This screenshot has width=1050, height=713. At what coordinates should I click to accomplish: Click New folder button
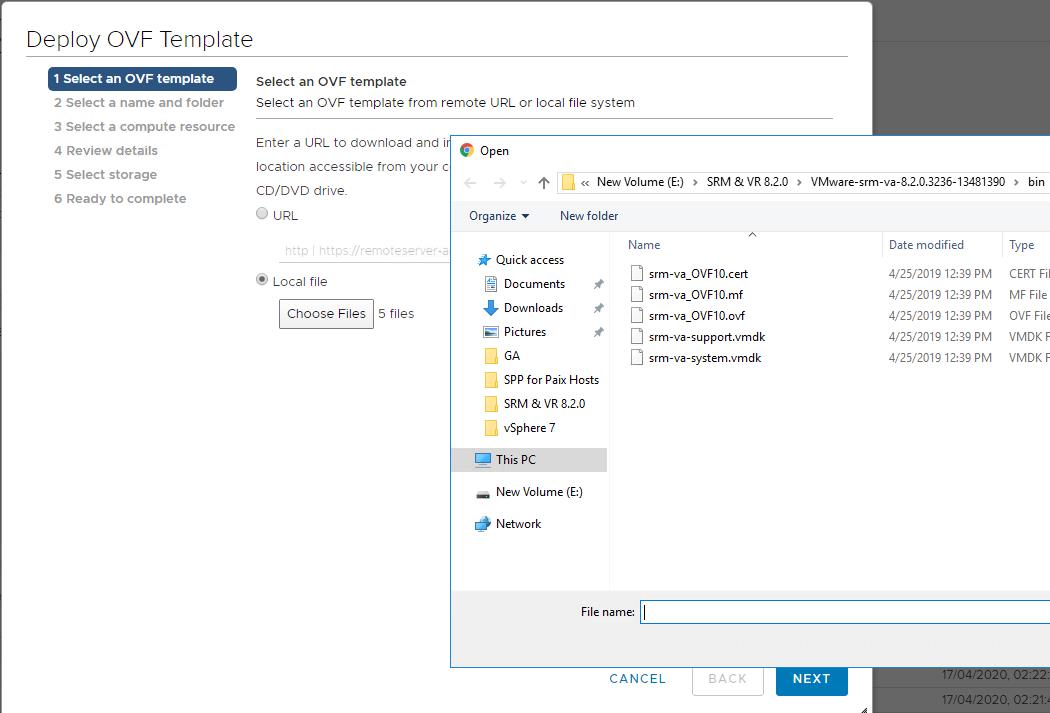[x=589, y=216]
